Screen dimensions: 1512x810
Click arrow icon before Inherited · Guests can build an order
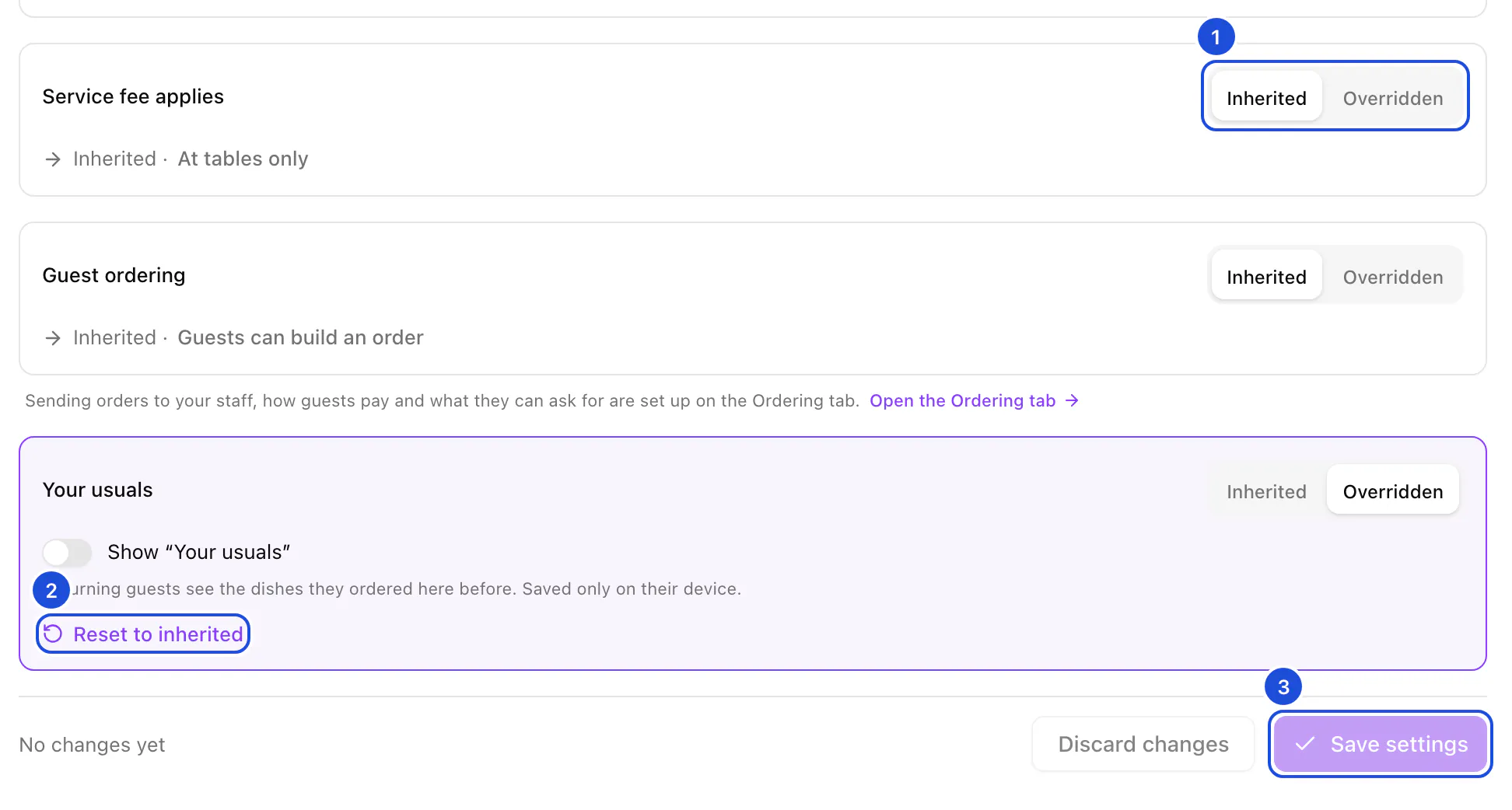53,338
